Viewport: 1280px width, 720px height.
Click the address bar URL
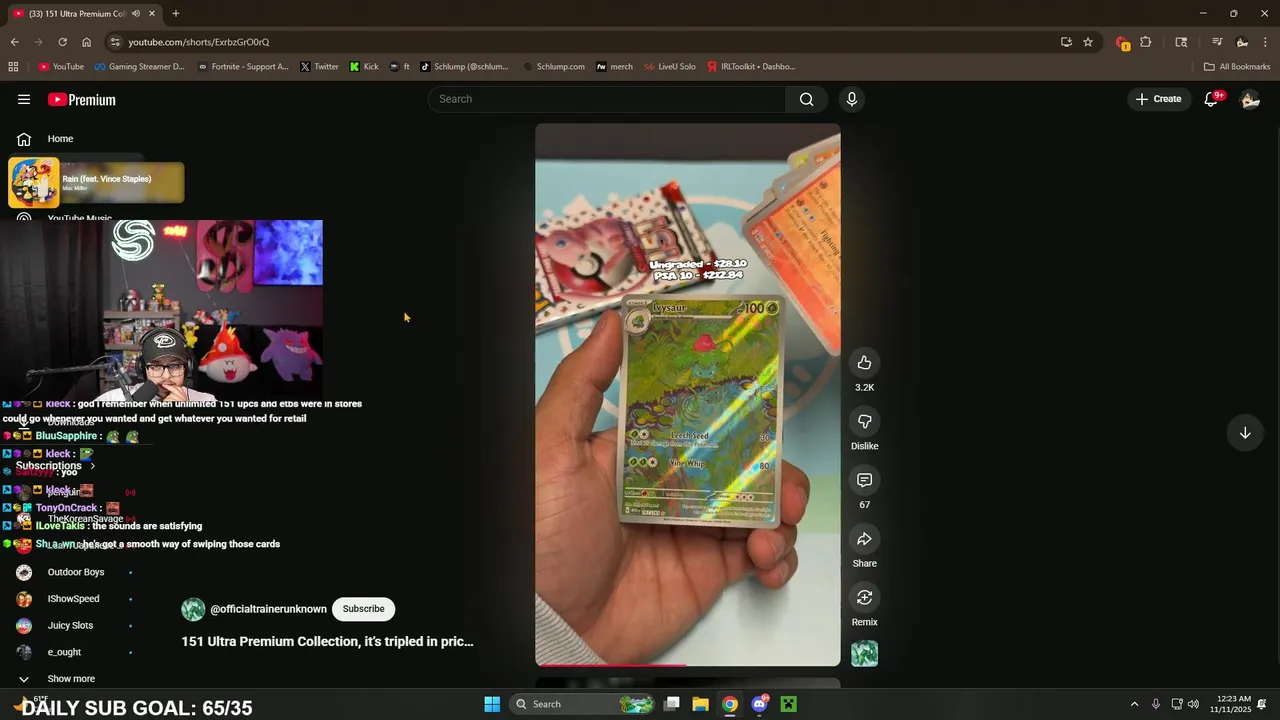[x=198, y=42]
